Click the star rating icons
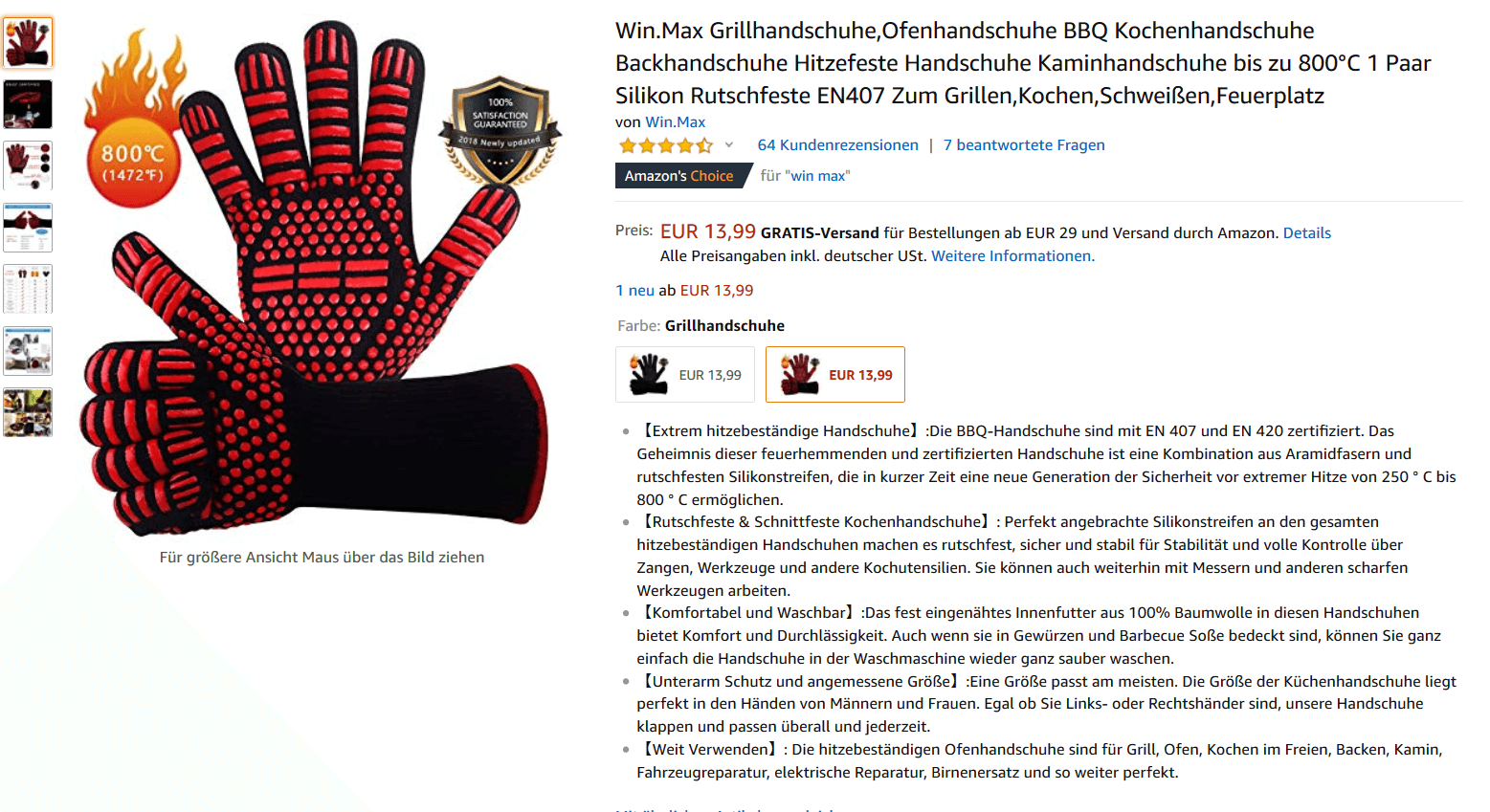Screen dimensions: 1490x812 coord(666,145)
